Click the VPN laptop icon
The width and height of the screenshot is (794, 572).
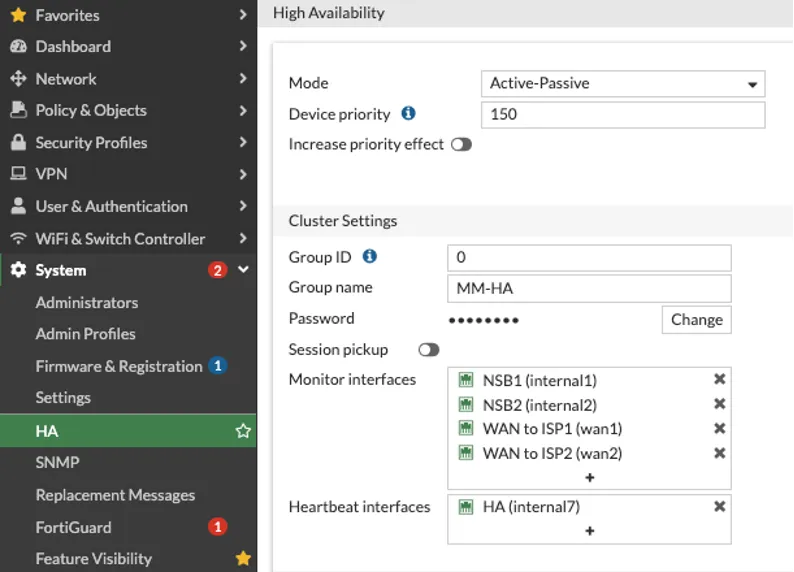tap(19, 174)
